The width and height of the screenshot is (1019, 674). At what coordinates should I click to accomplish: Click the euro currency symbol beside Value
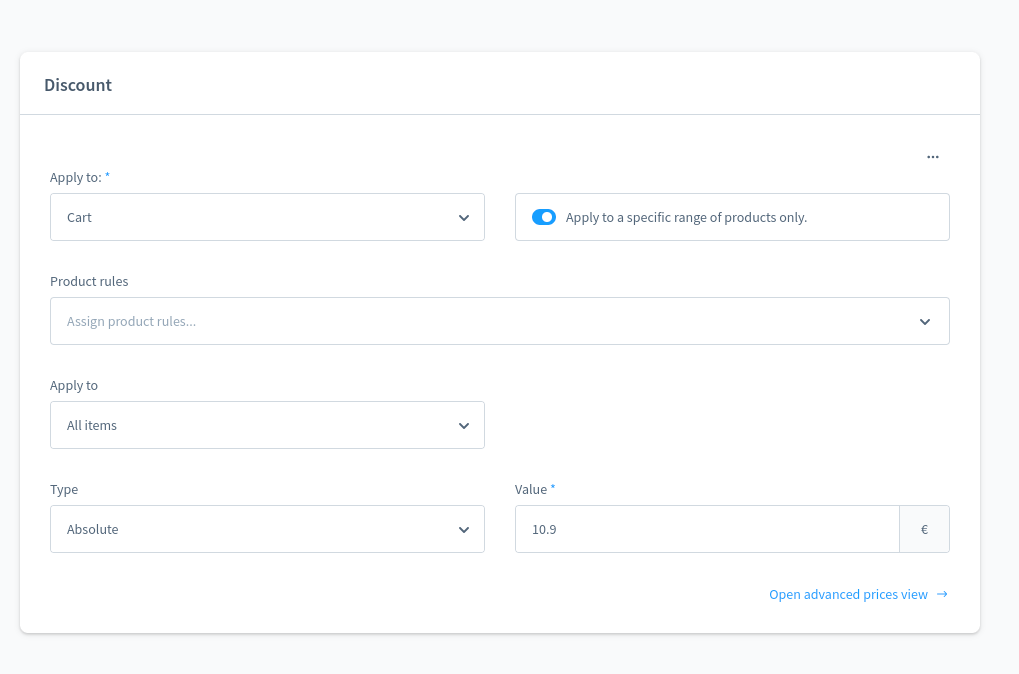click(x=924, y=528)
